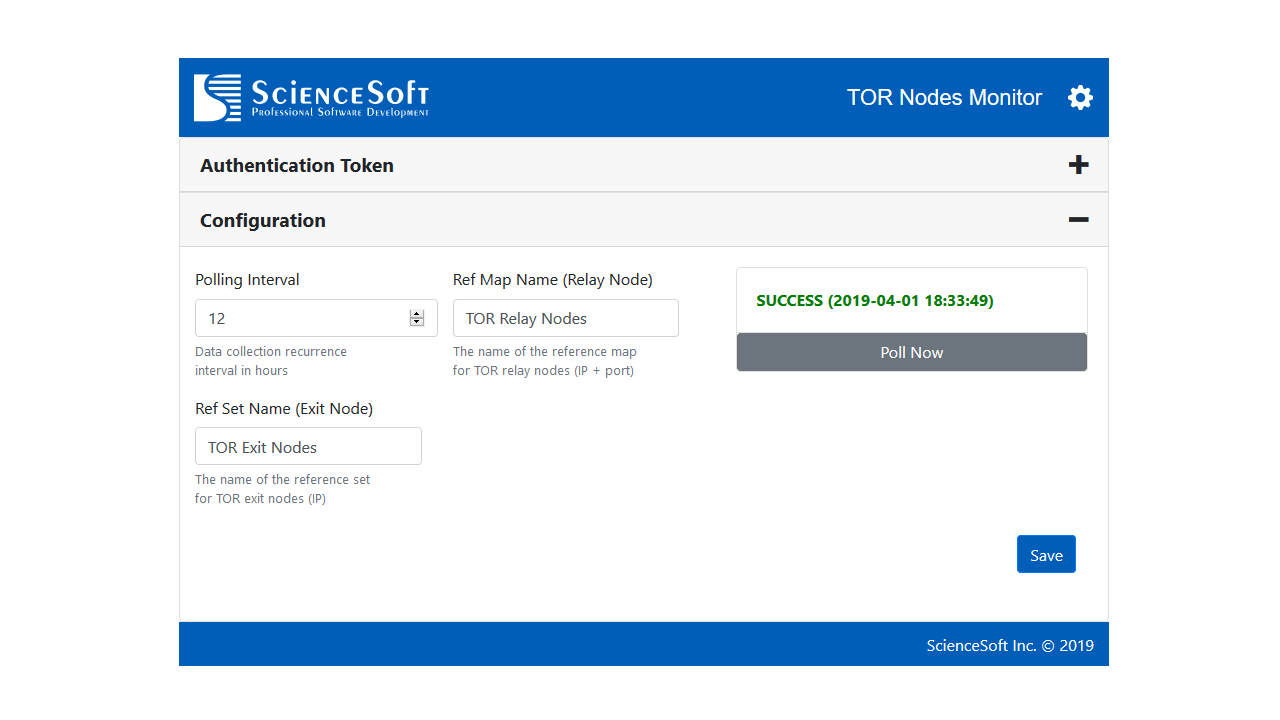Image resolution: width=1280 pixels, height=720 pixels.
Task: Click the Ref Set Name (Exit Node) label
Action: [x=284, y=408]
